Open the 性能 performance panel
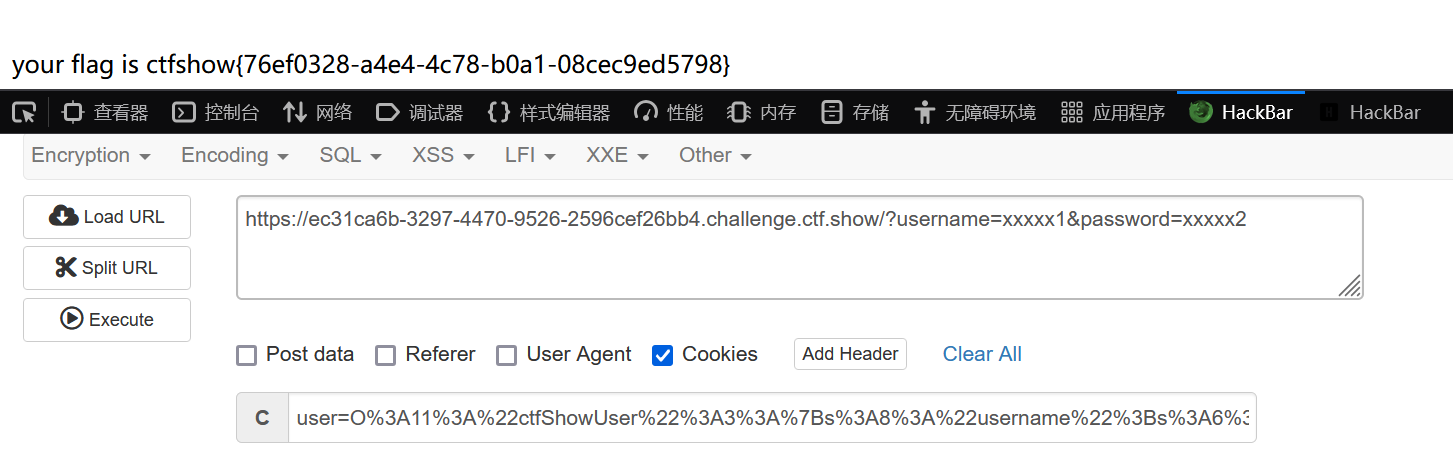1453x456 pixels. coord(669,113)
